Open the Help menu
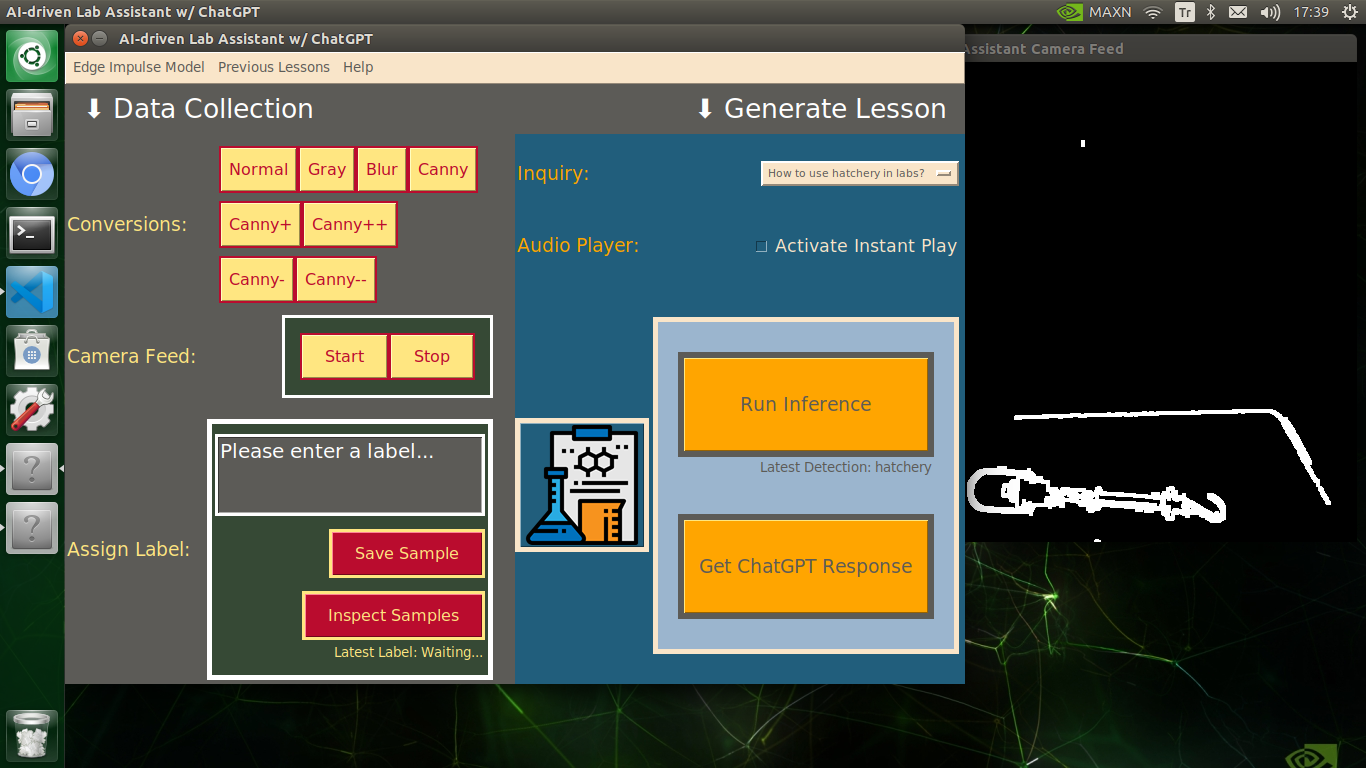The width and height of the screenshot is (1366, 768). [x=358, y=67]
